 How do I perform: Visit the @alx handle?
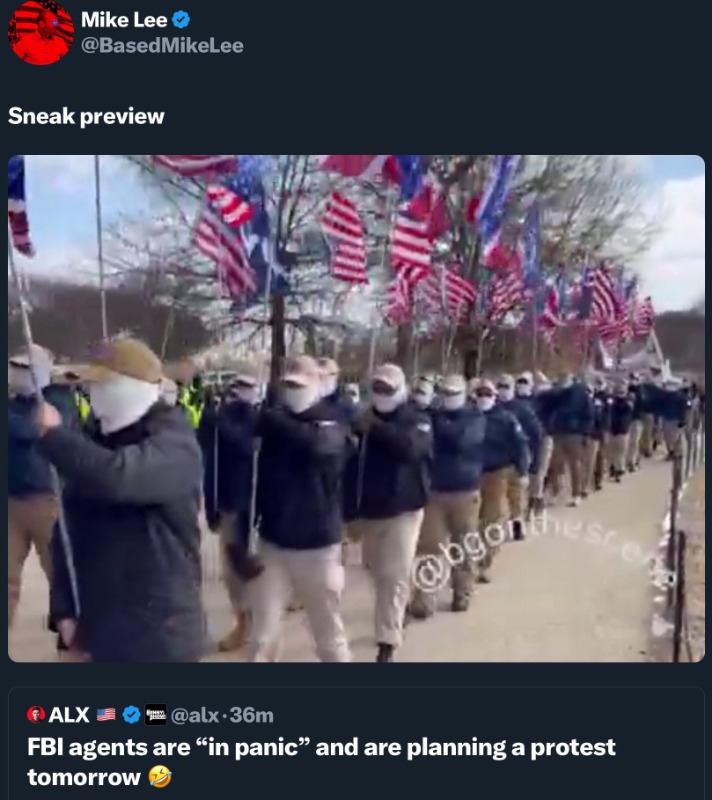(x=196, y=715)
